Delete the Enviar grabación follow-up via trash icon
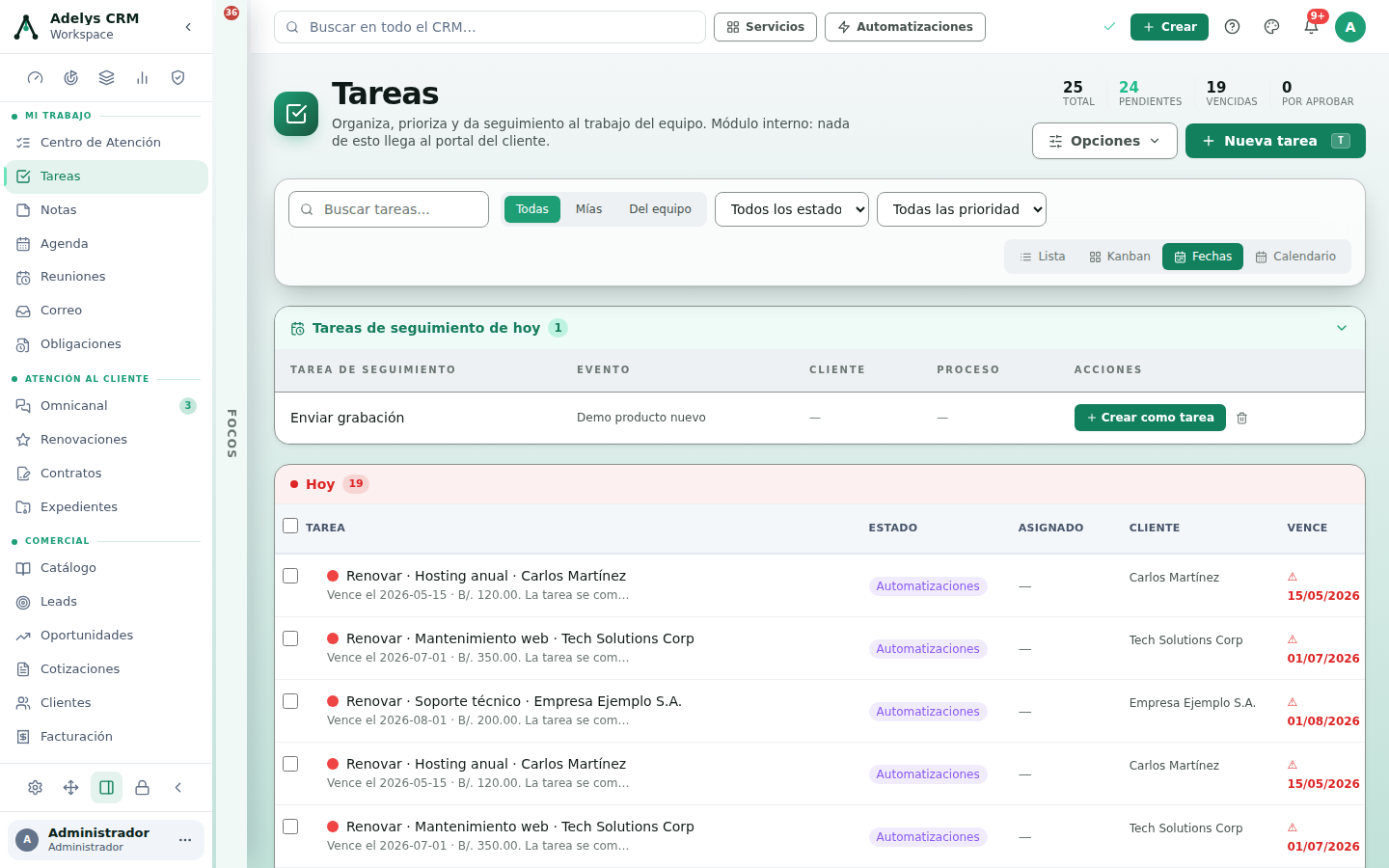 point(1242,418)
